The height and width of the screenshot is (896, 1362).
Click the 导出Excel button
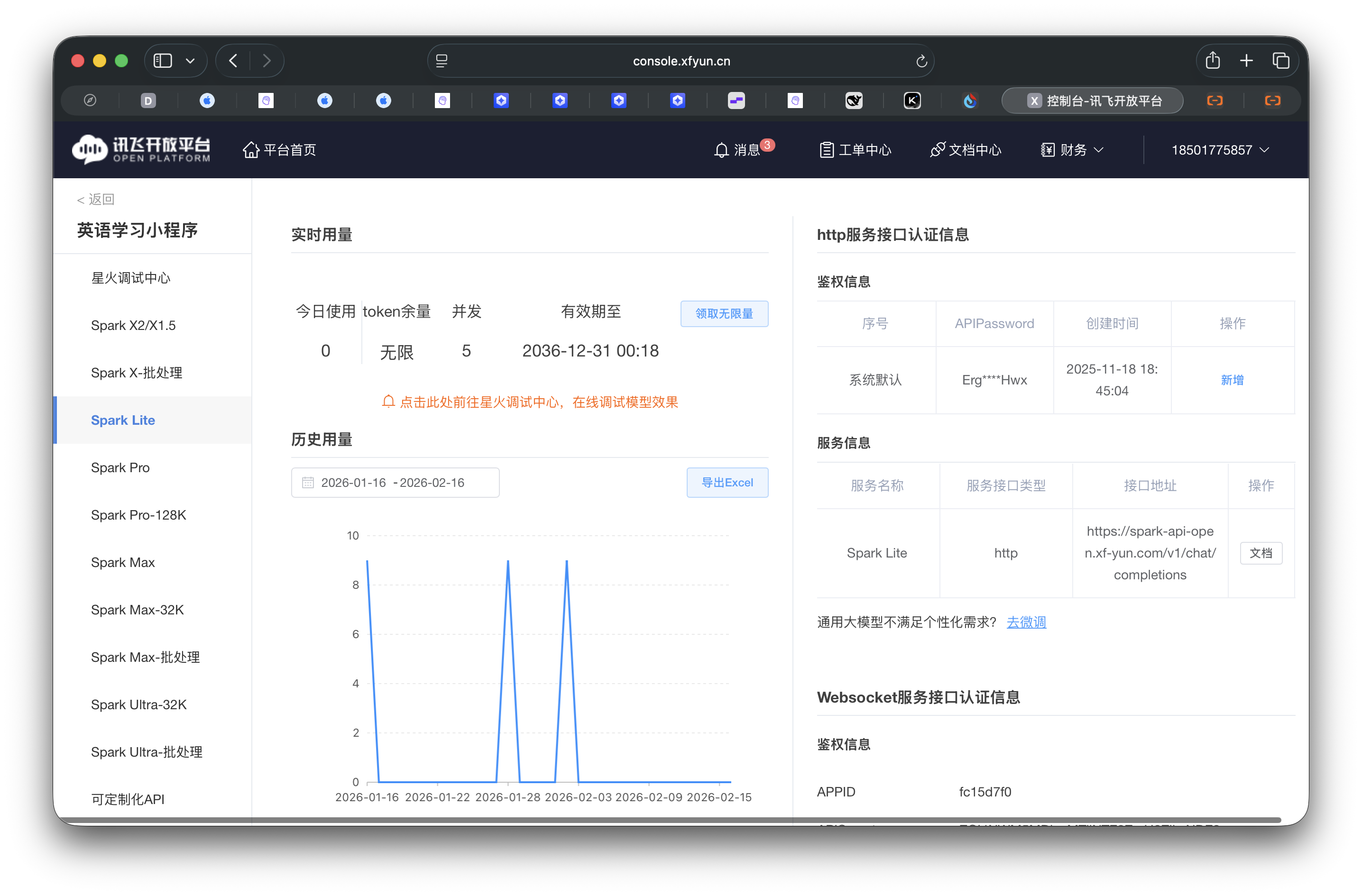(727, 482)
